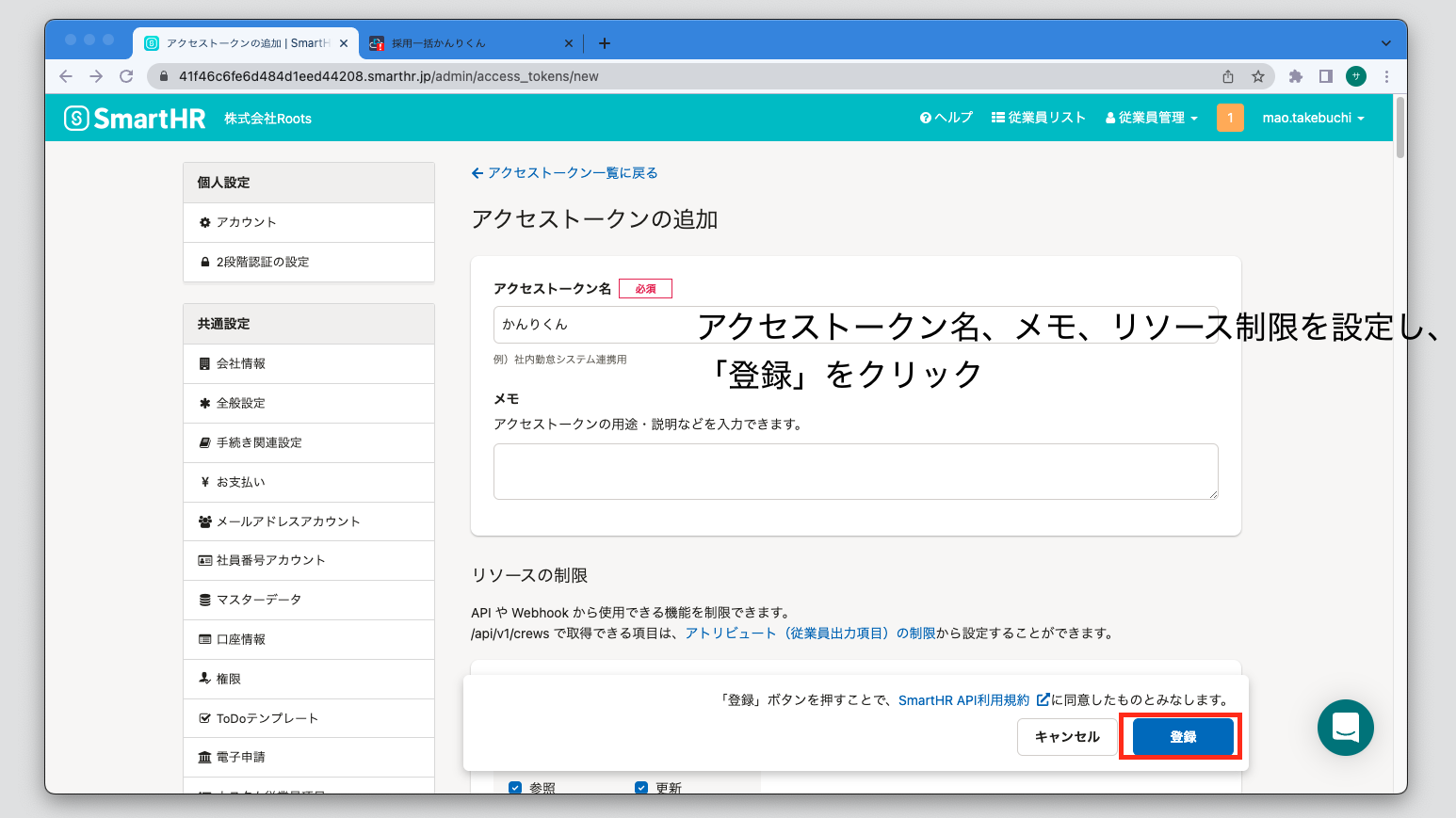Click the share page icon in address bar
The image size is (1456, 818).
(x=1228, y=76)
